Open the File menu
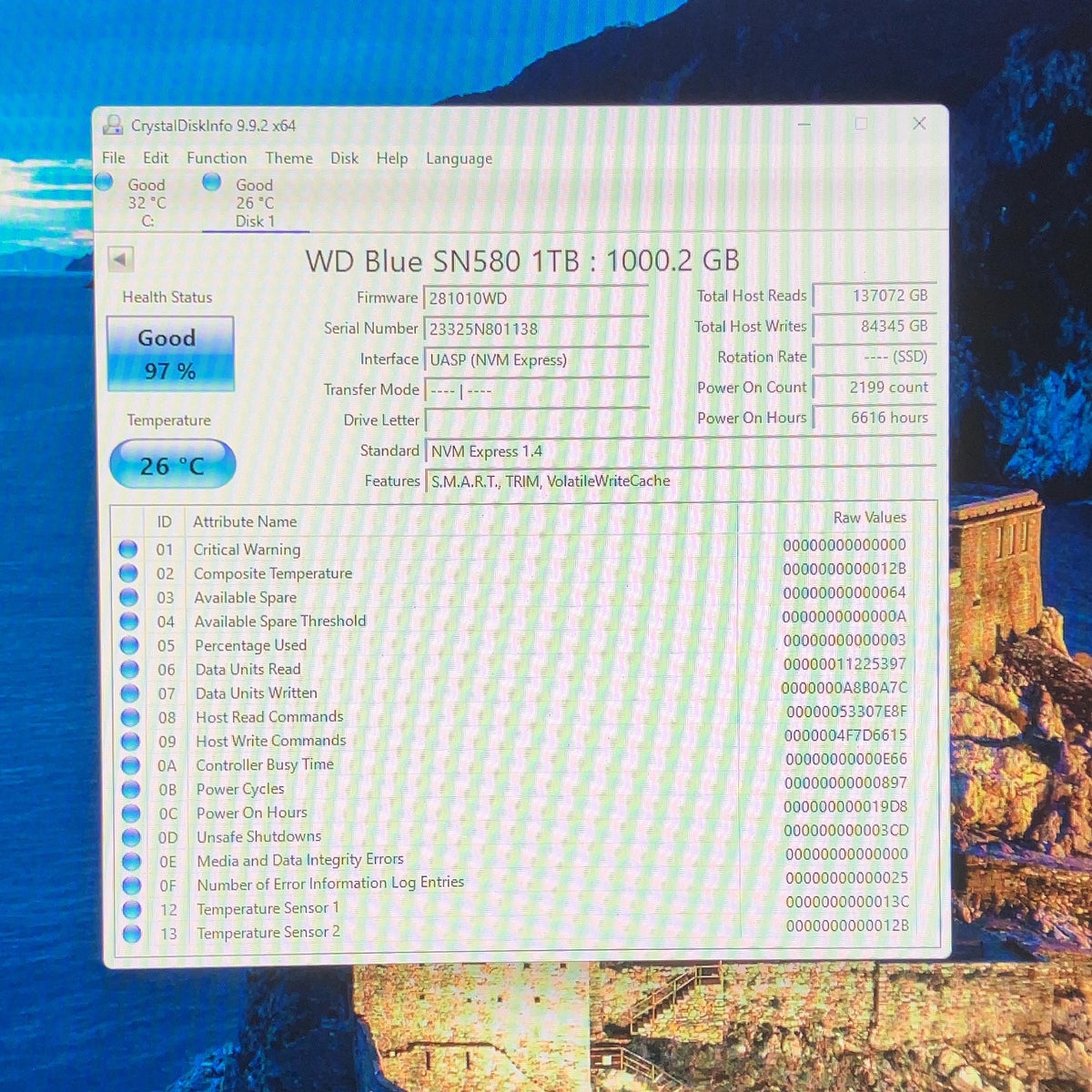The height and width of the screenshot is (1092, 1092). 114,157
